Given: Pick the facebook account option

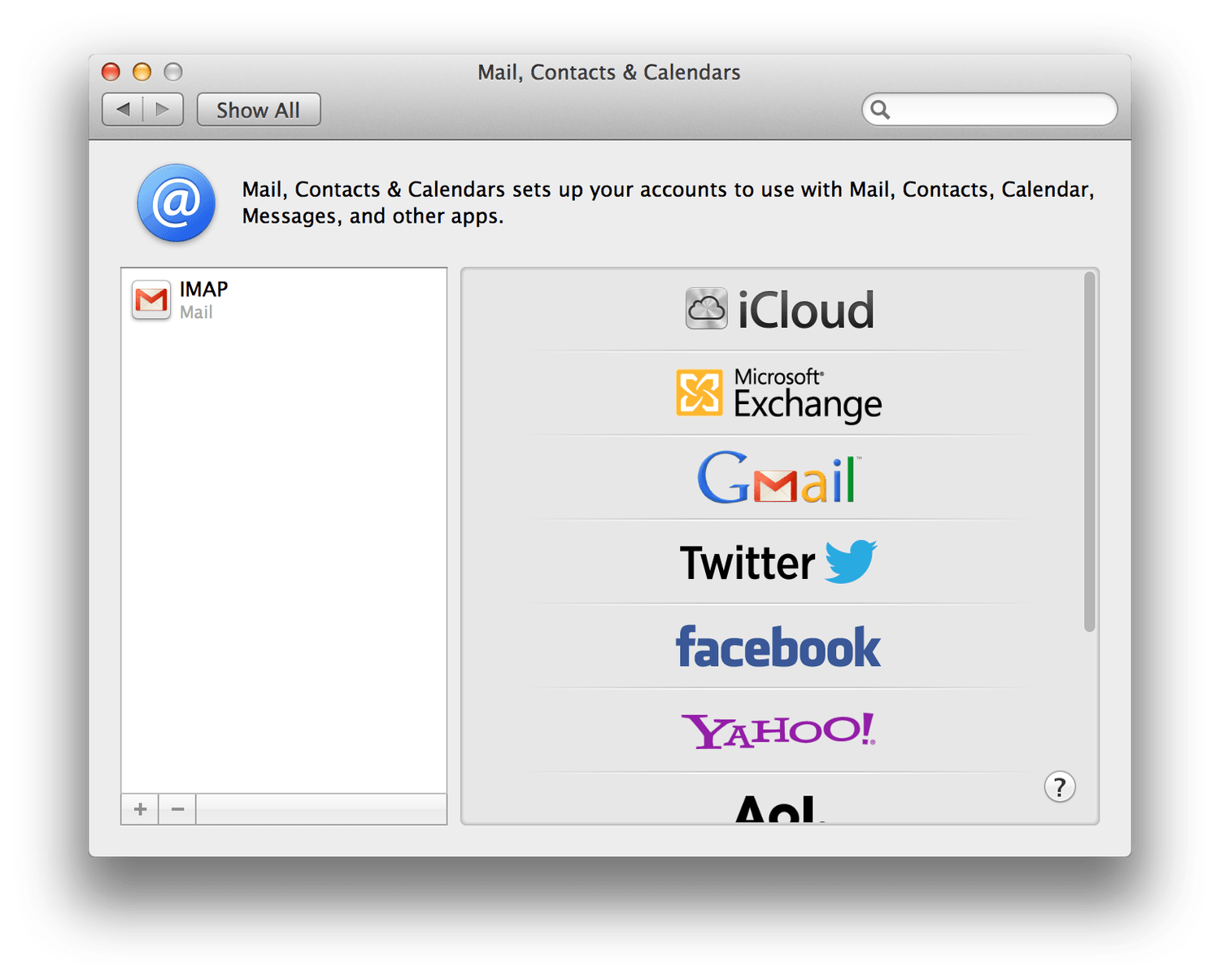Looking at the screenshot, I should [x=779, y=647].
